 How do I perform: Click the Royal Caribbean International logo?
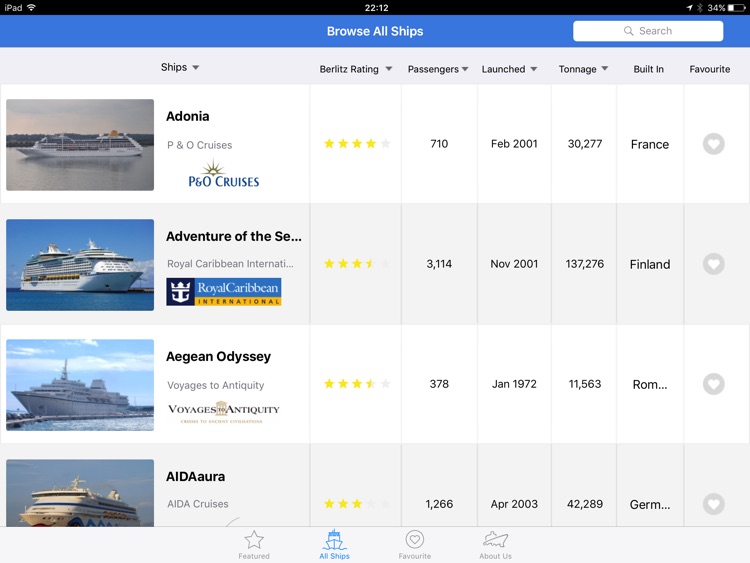click(224, 292)
